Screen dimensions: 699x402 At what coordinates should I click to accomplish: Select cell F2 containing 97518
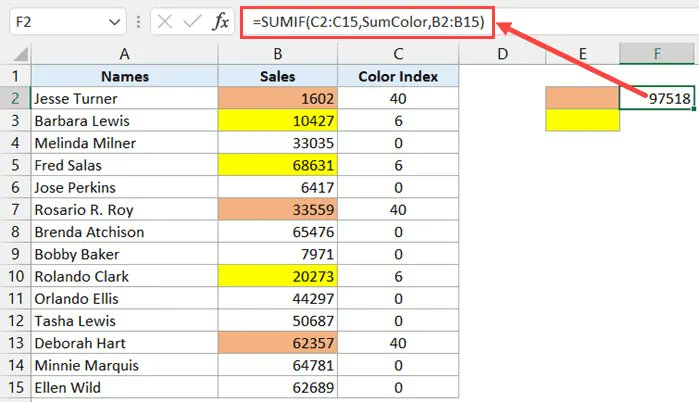click(x=657, y=98)
